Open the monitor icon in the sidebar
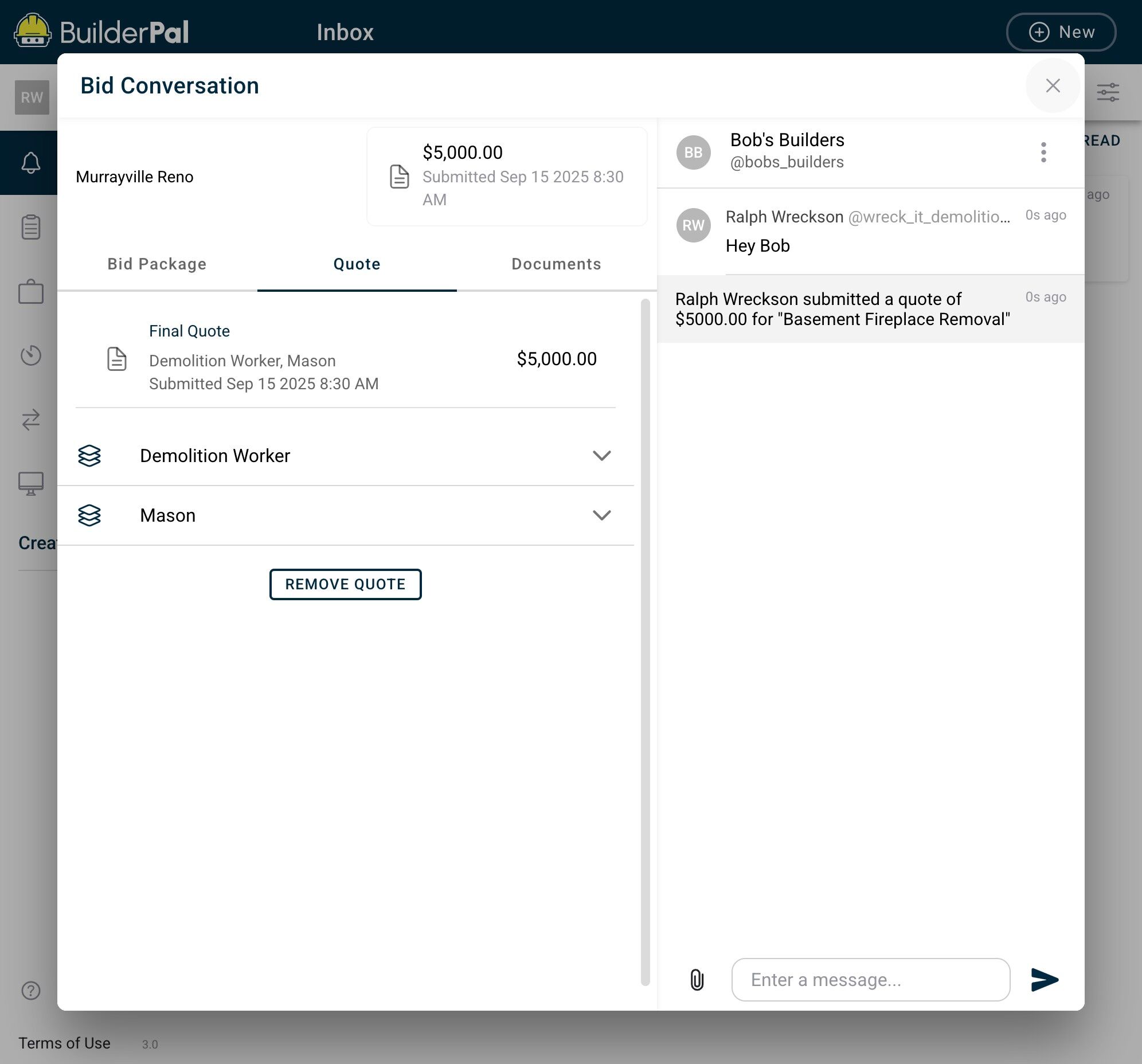1142x1064 pixels. point(31,483)
